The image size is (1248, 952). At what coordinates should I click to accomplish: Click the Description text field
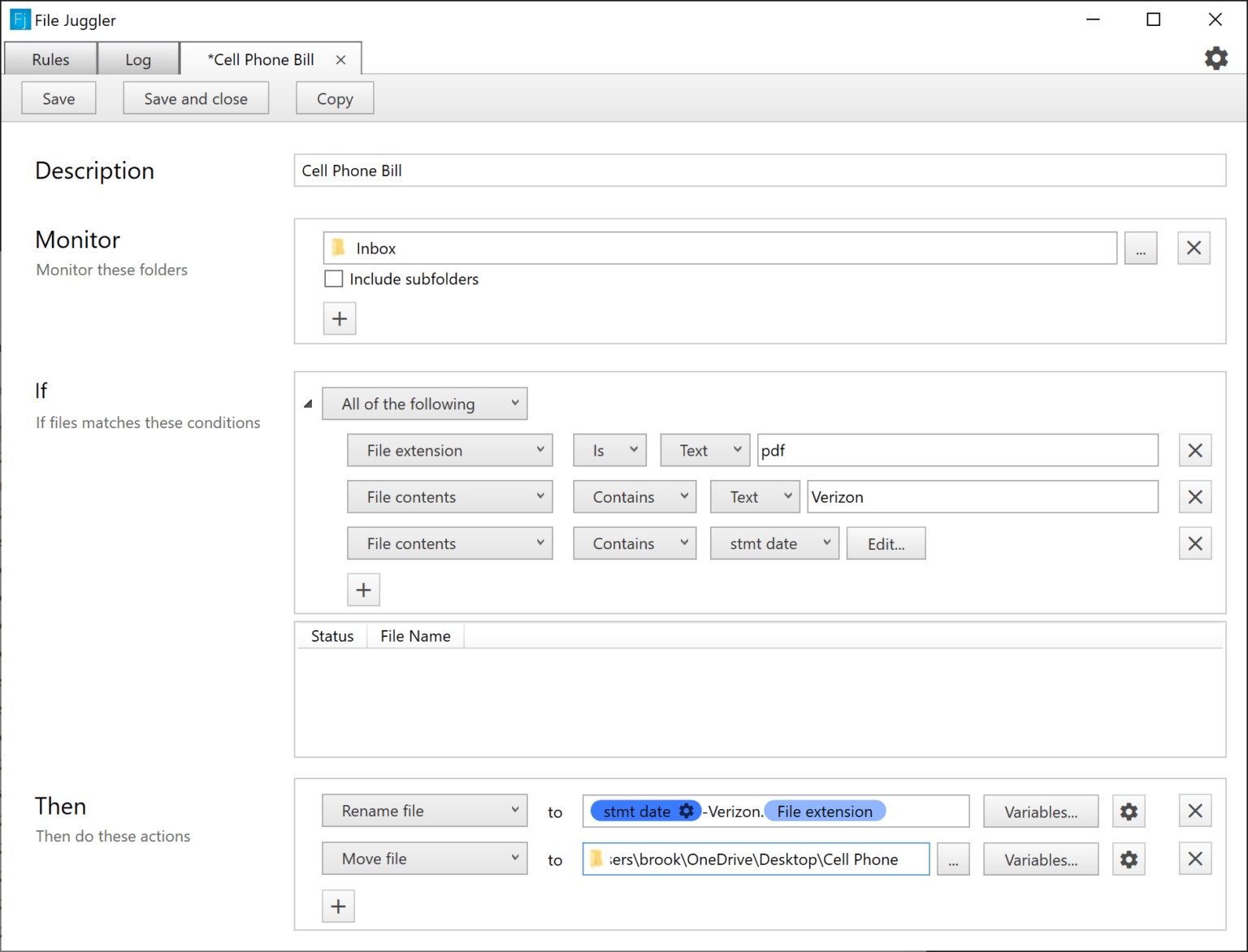tap(760, 171)
